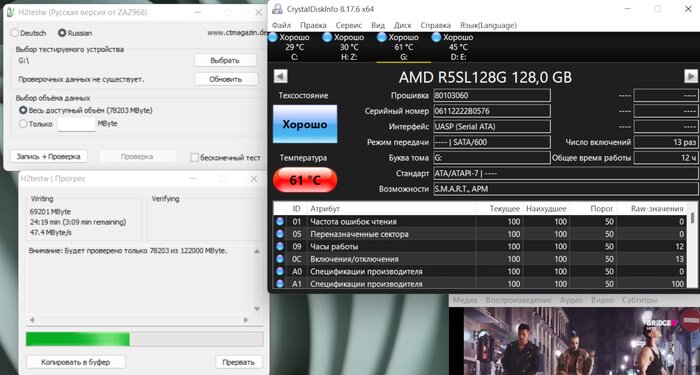The height and width of the screenshot is (375, 700).
Task: Click 'Атрибут' column header
Action: point(392,208)
